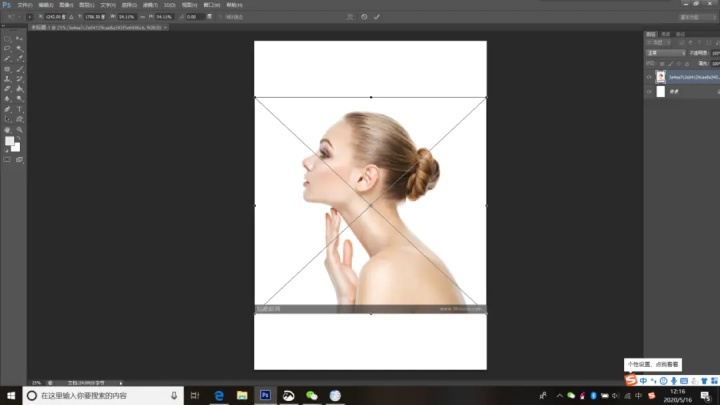The width and height of the screenshot is (720, 405).
Task: Select the Elliptical Marquee tool
Action: [x=7, y=39]
